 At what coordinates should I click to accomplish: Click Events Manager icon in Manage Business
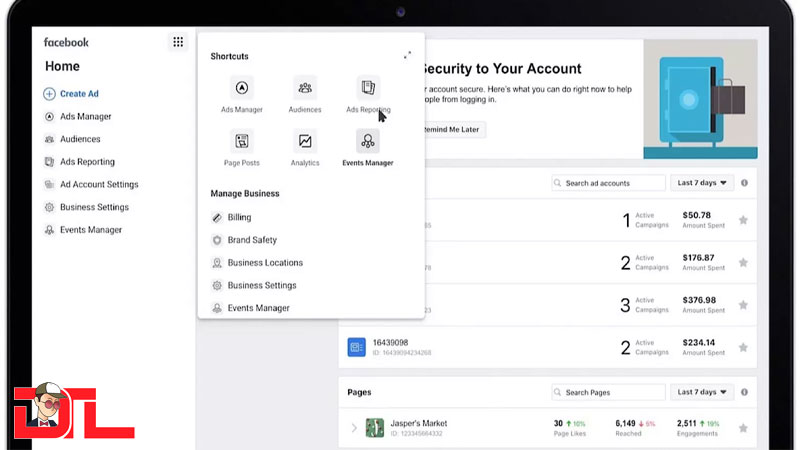click(x=217, y=308)
